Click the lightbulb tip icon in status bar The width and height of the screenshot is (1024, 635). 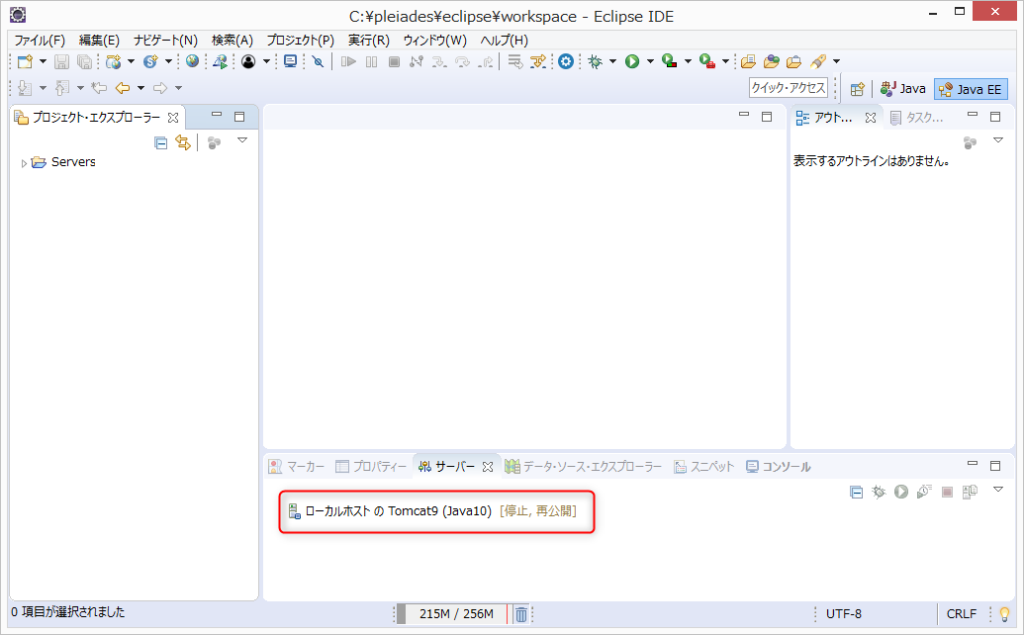(x=1004, y=614)
